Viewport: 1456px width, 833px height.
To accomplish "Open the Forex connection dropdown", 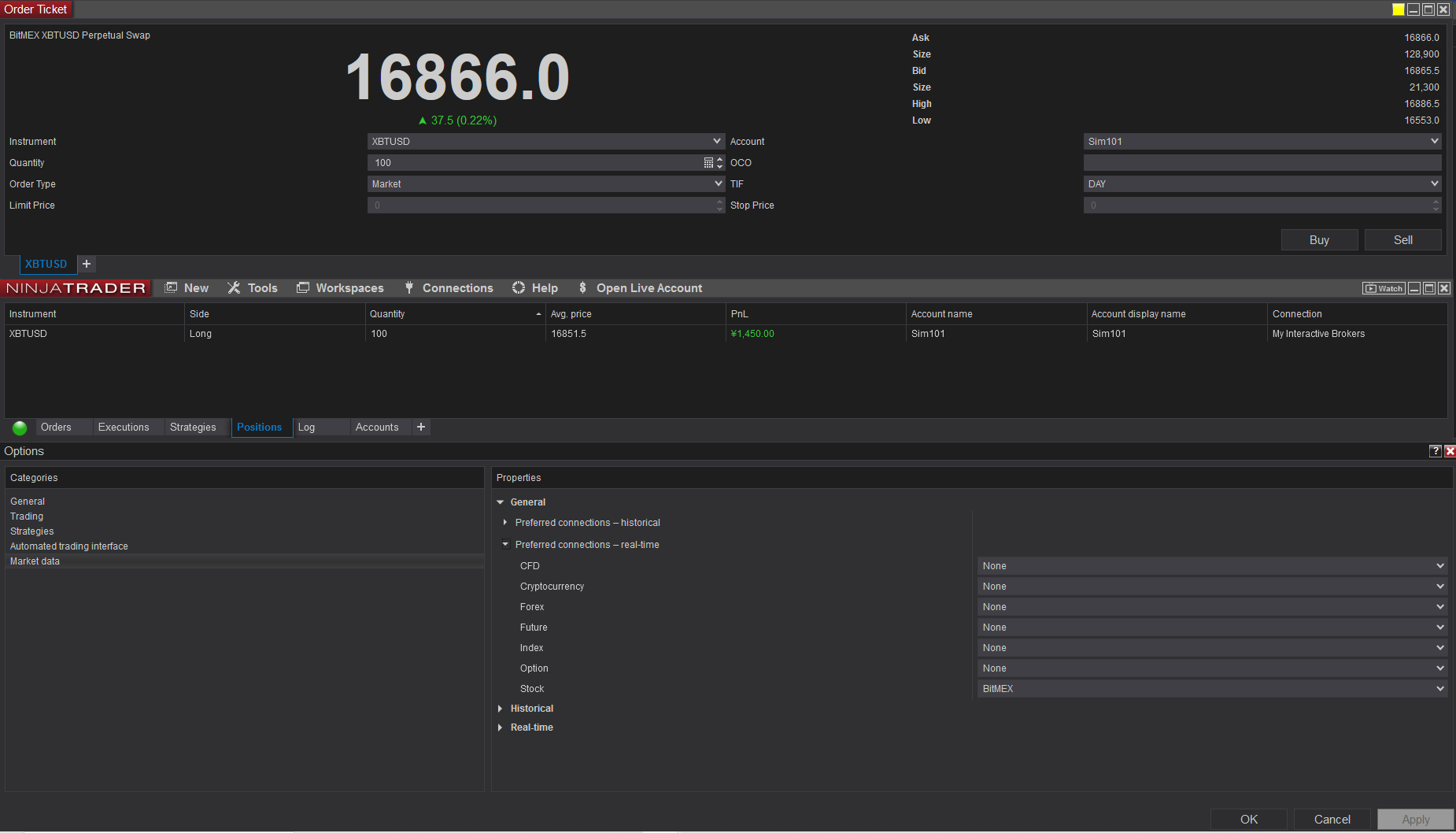I will (1212, 607).
